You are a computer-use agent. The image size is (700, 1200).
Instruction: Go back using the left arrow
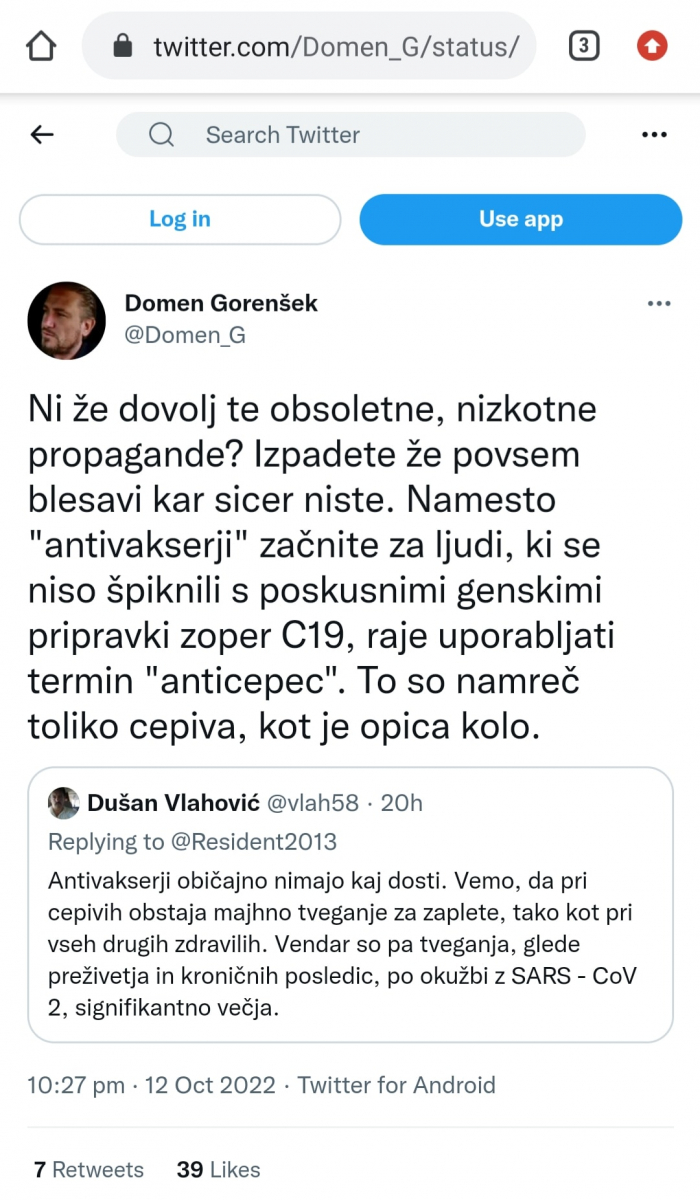coord(42,135)
